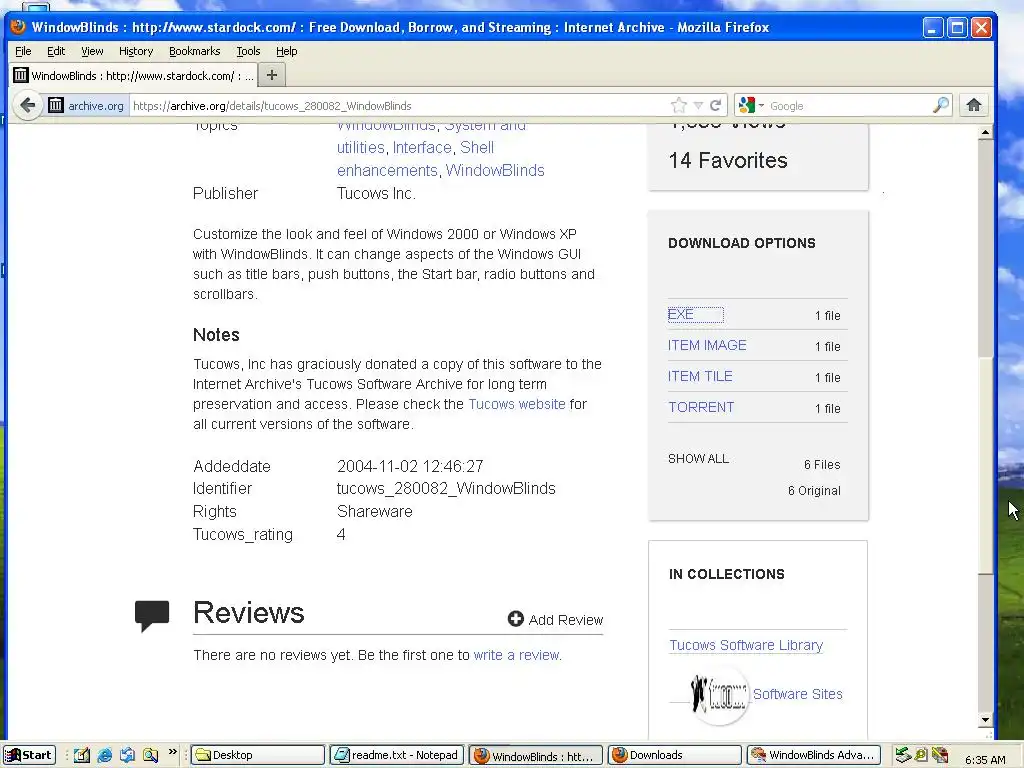Image resolution: width=1024 pixels, height=768 pixels.
Task: Click the page scrollbar up arrow
Action: [985, 133]
